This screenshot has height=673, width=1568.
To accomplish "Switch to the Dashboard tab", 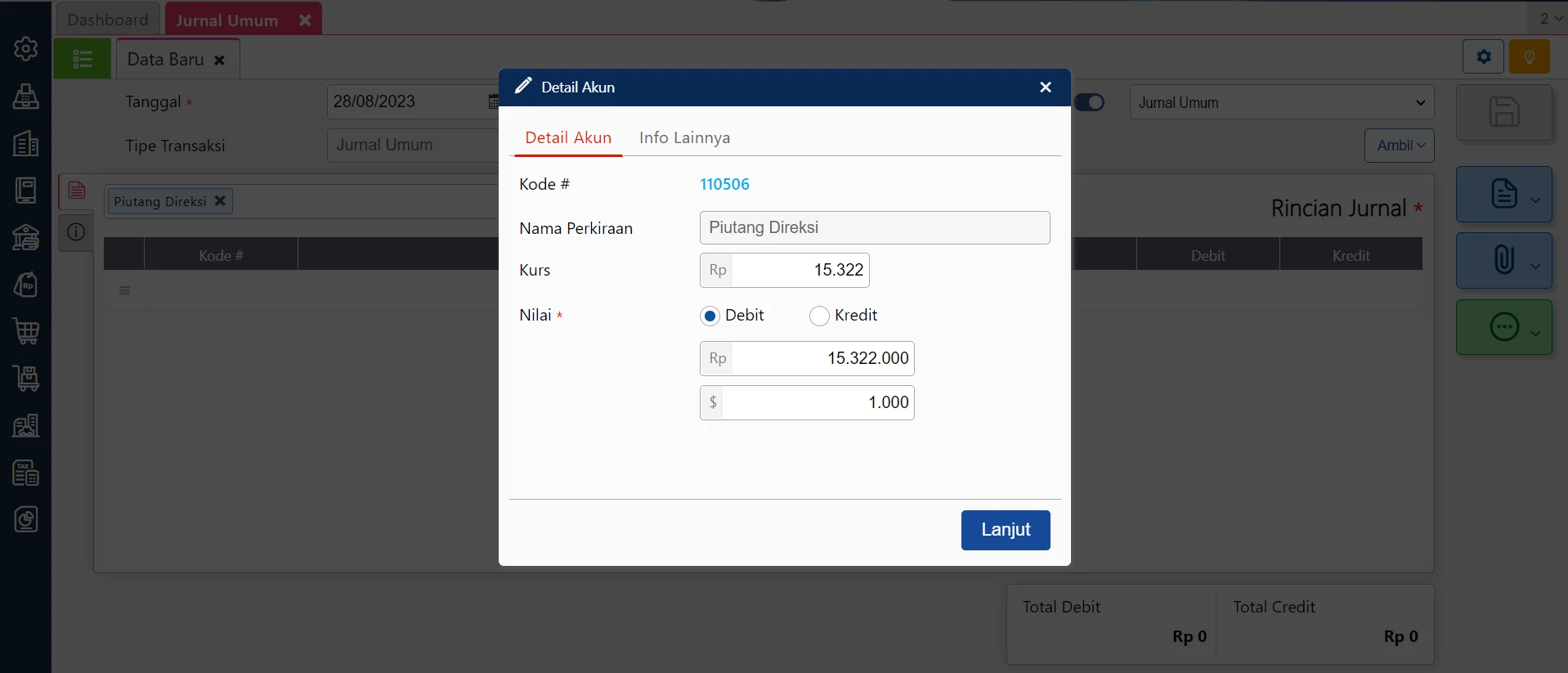I will point(108,20).
